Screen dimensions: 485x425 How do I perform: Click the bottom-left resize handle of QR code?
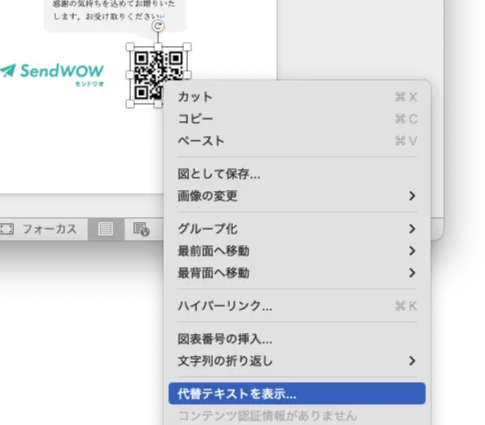pos(130,104)
